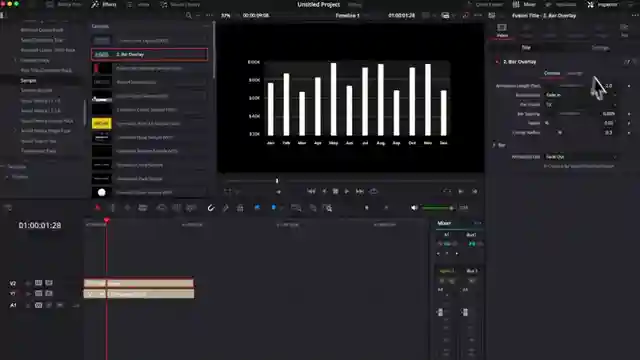Screen dimensions: 640x360
Task: Adjust the volume slider next to speaker
Action: pyautogui.click(x=438, y=208)
